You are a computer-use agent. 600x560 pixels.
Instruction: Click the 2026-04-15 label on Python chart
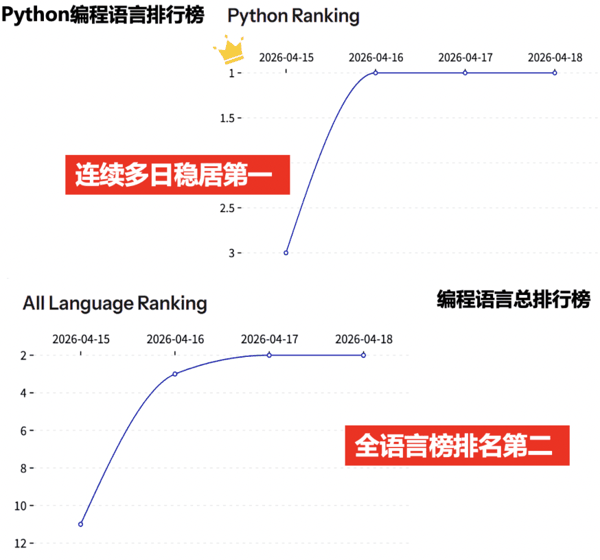[286, 57]
